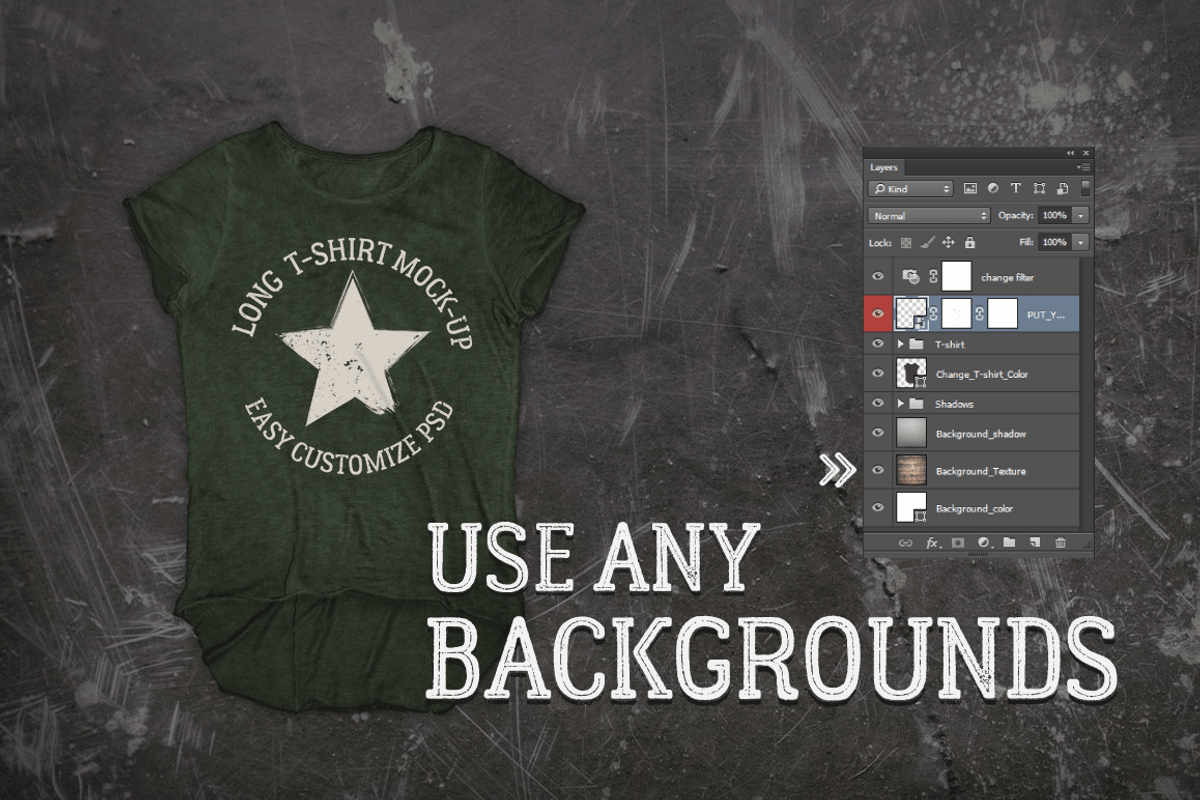Delete layer trash icon

click(1060, 543)
